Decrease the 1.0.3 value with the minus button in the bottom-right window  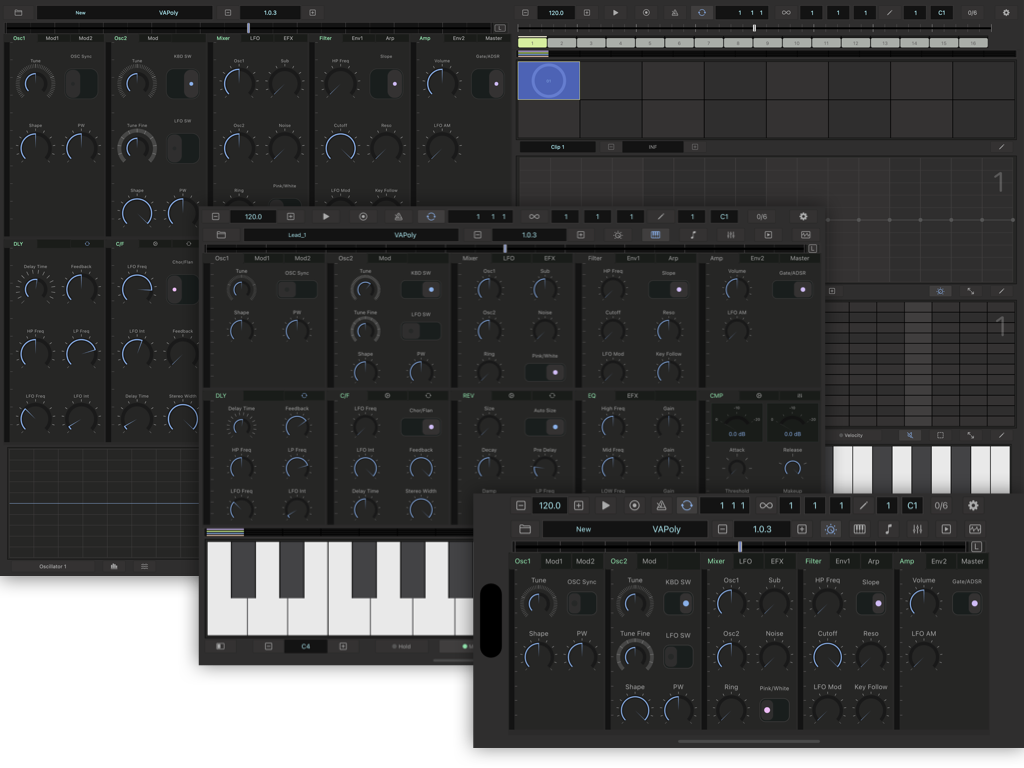click(x=722, y=529)
